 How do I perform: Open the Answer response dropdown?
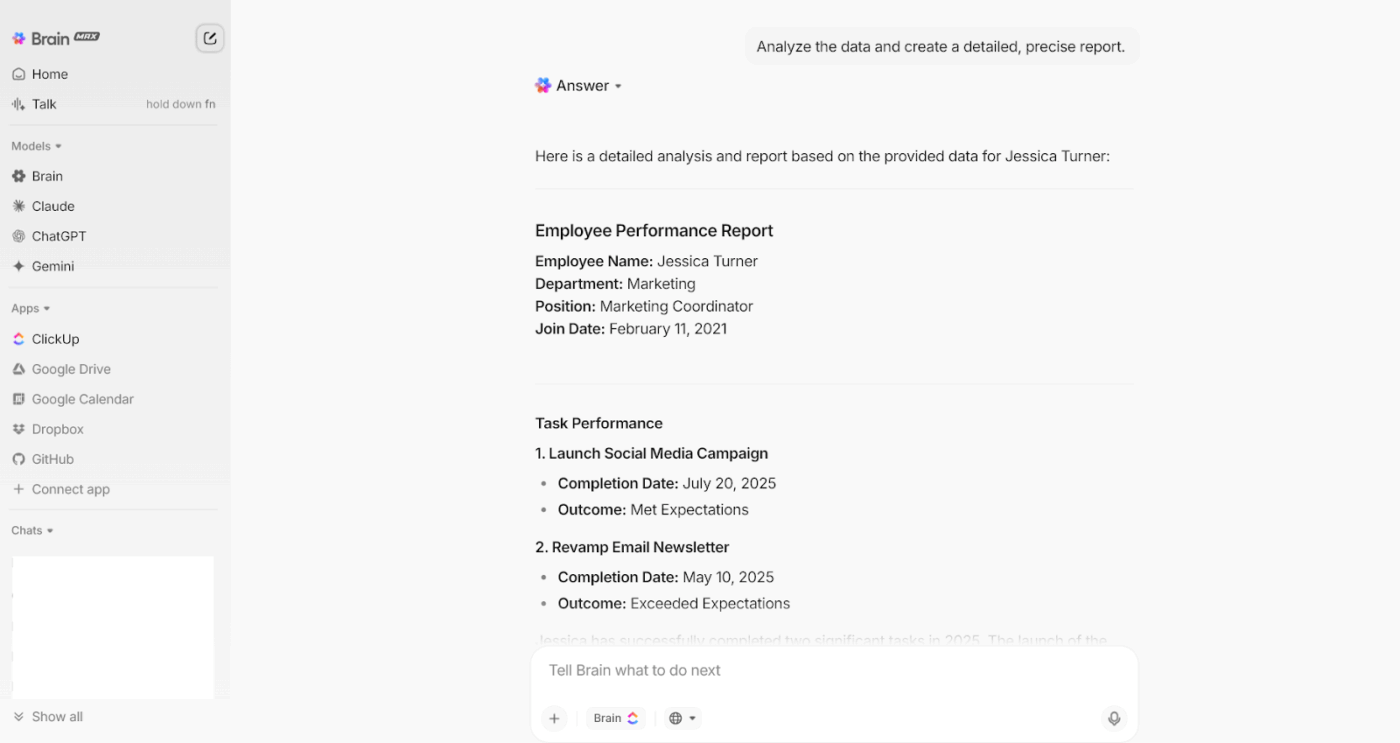618,85
